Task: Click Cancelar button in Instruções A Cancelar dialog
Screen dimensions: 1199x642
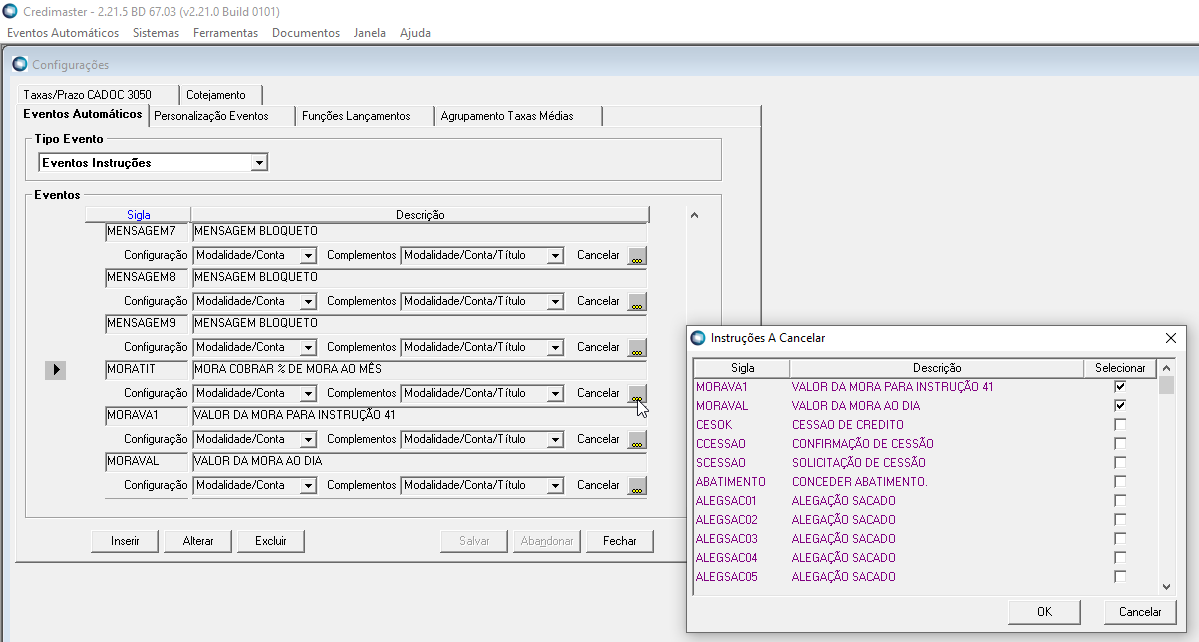Action: tap(1140, 611)
